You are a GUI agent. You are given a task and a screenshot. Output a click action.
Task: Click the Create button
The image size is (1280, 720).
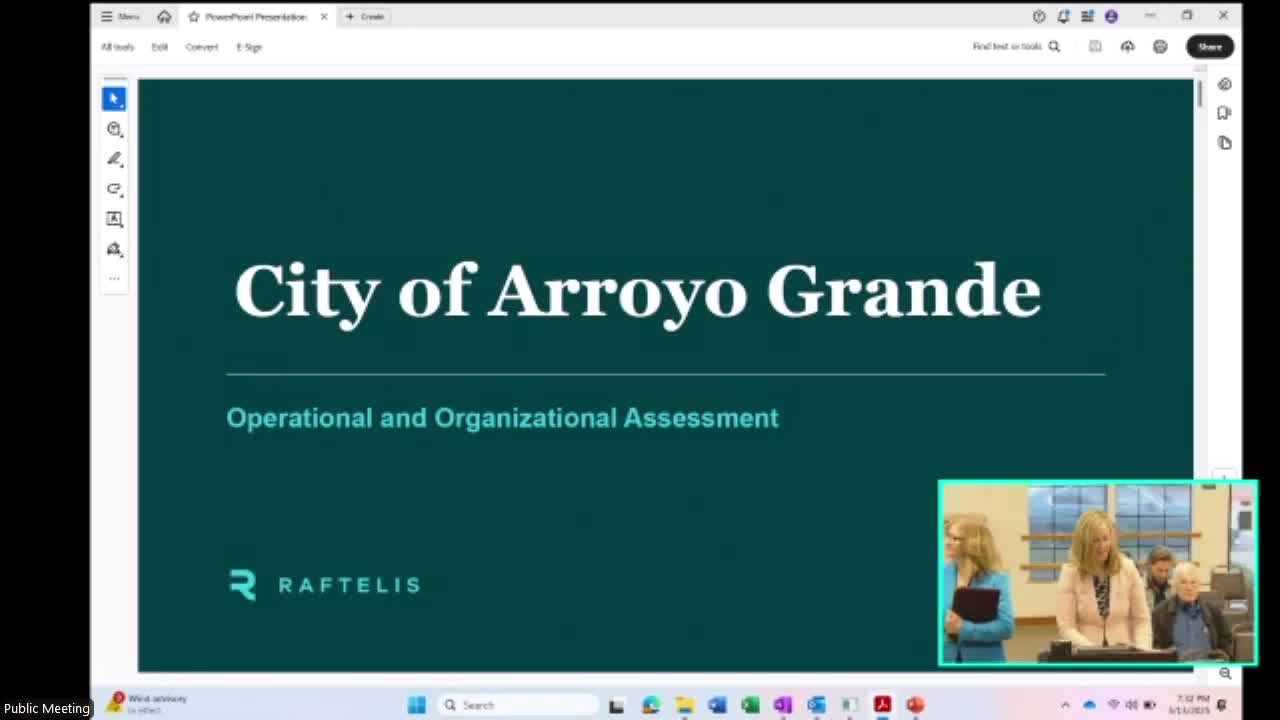[365, 16]
